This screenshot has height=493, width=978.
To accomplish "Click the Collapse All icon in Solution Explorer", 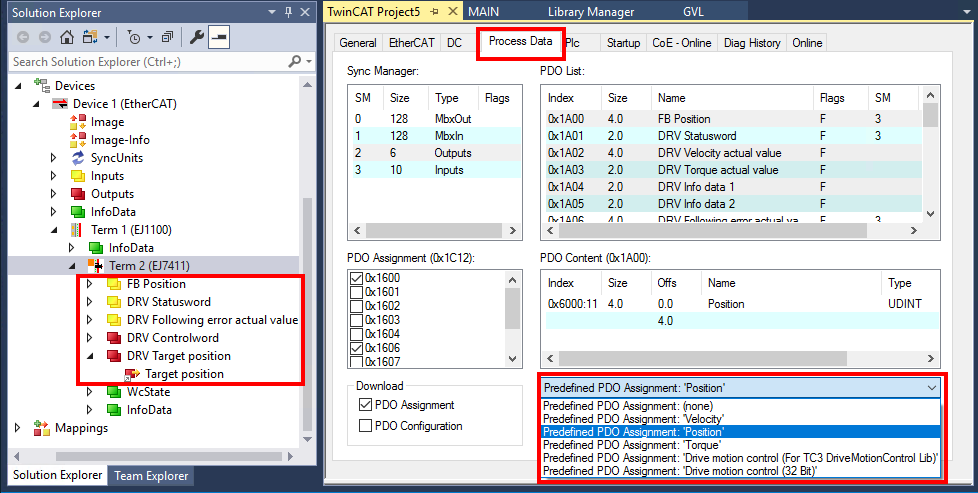I will tap(167, 37).
